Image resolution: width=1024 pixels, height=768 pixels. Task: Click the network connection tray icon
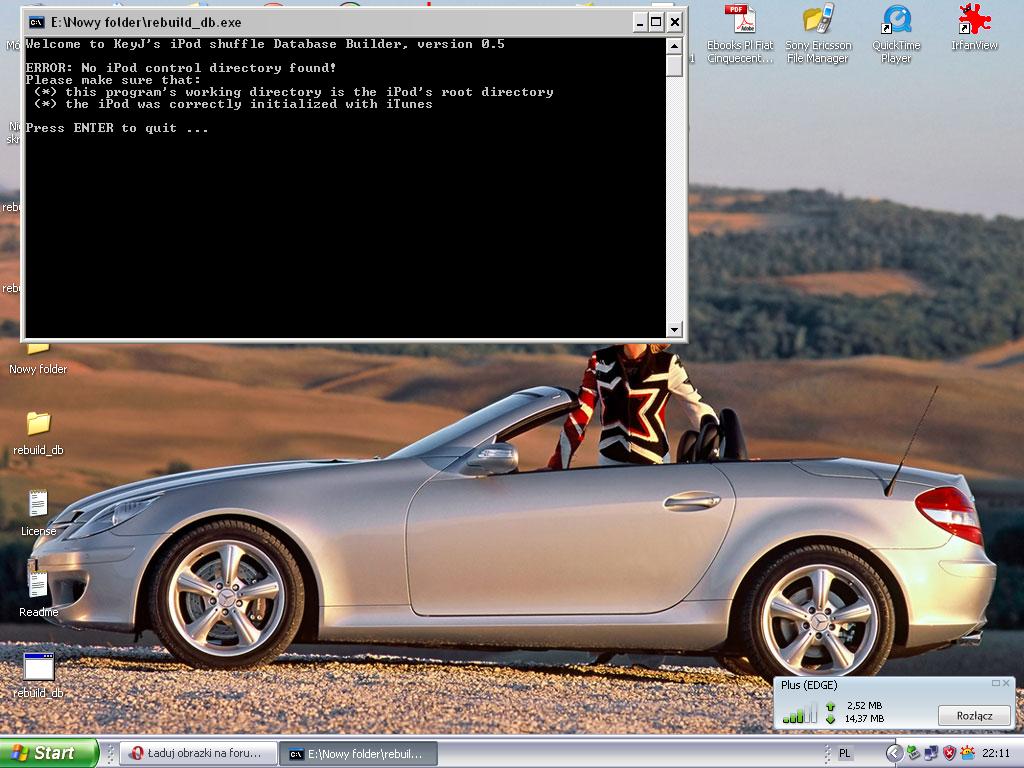point(931,754)
